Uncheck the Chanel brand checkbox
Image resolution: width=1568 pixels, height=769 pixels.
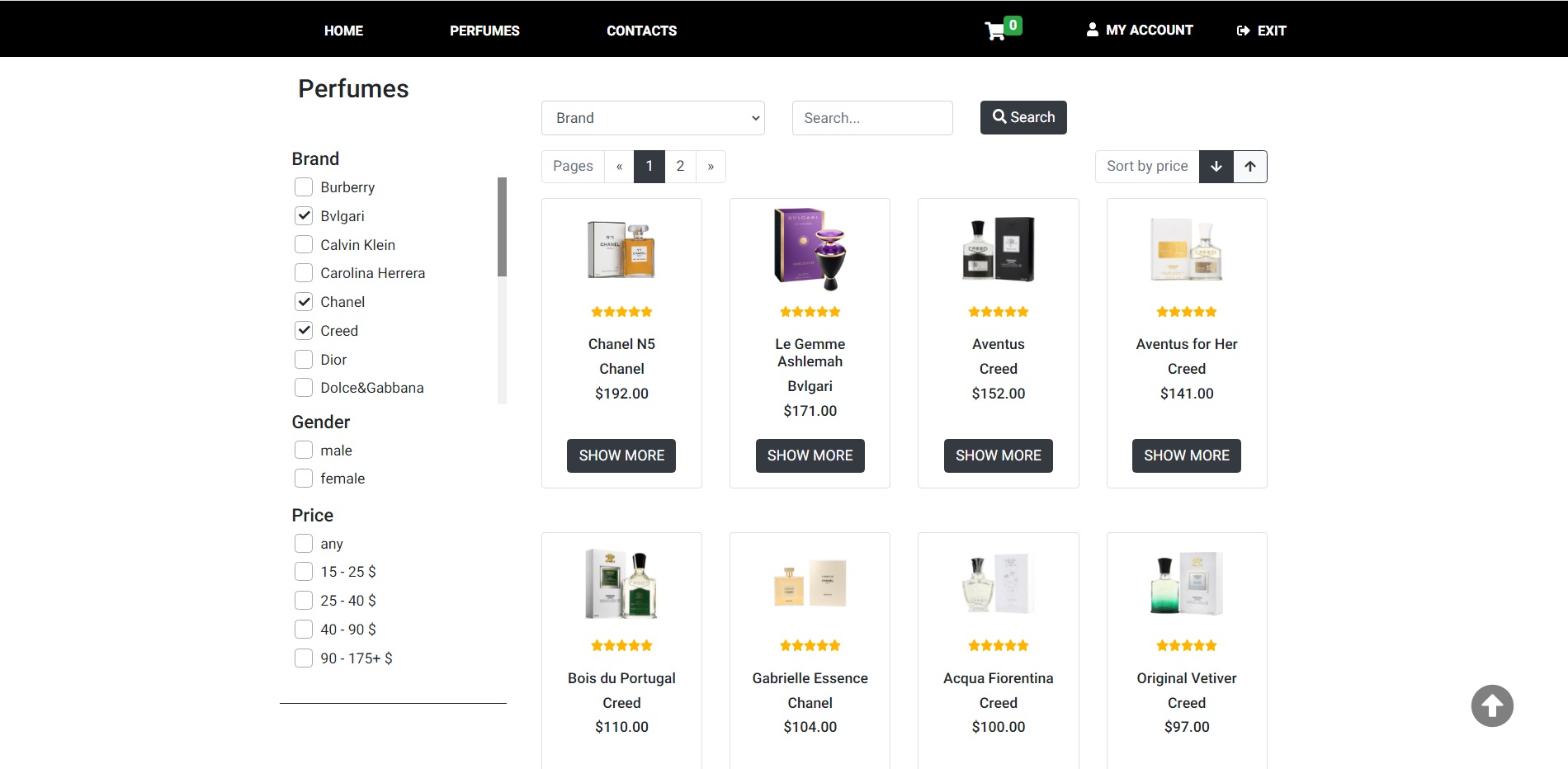304,302
